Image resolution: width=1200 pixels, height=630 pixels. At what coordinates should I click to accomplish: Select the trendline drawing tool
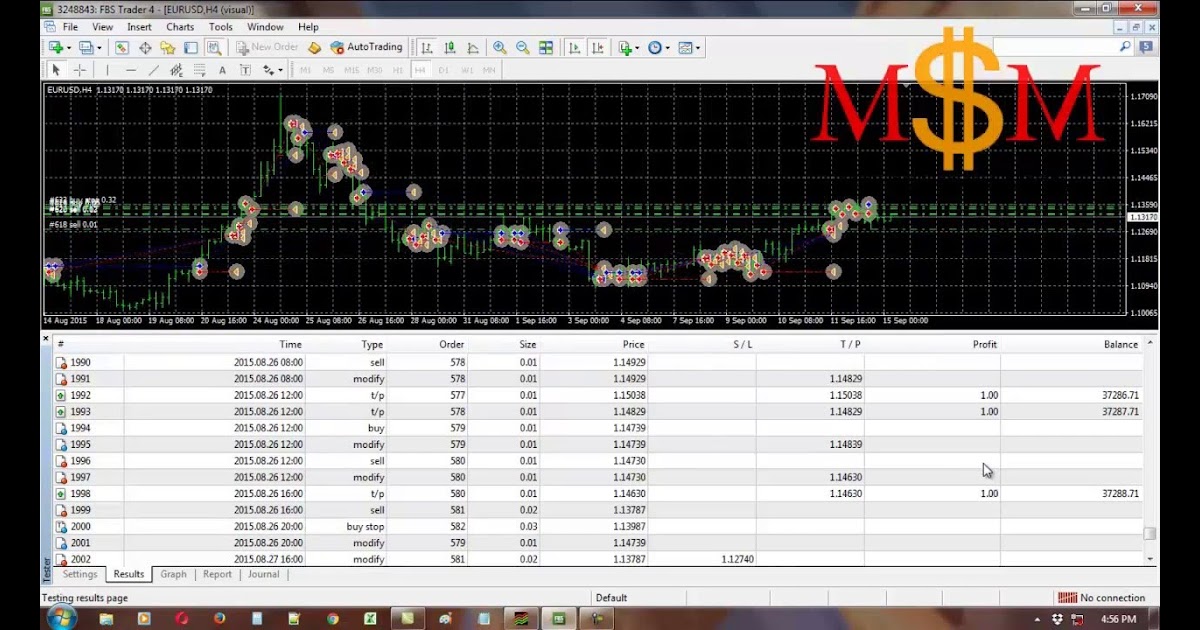153,70
